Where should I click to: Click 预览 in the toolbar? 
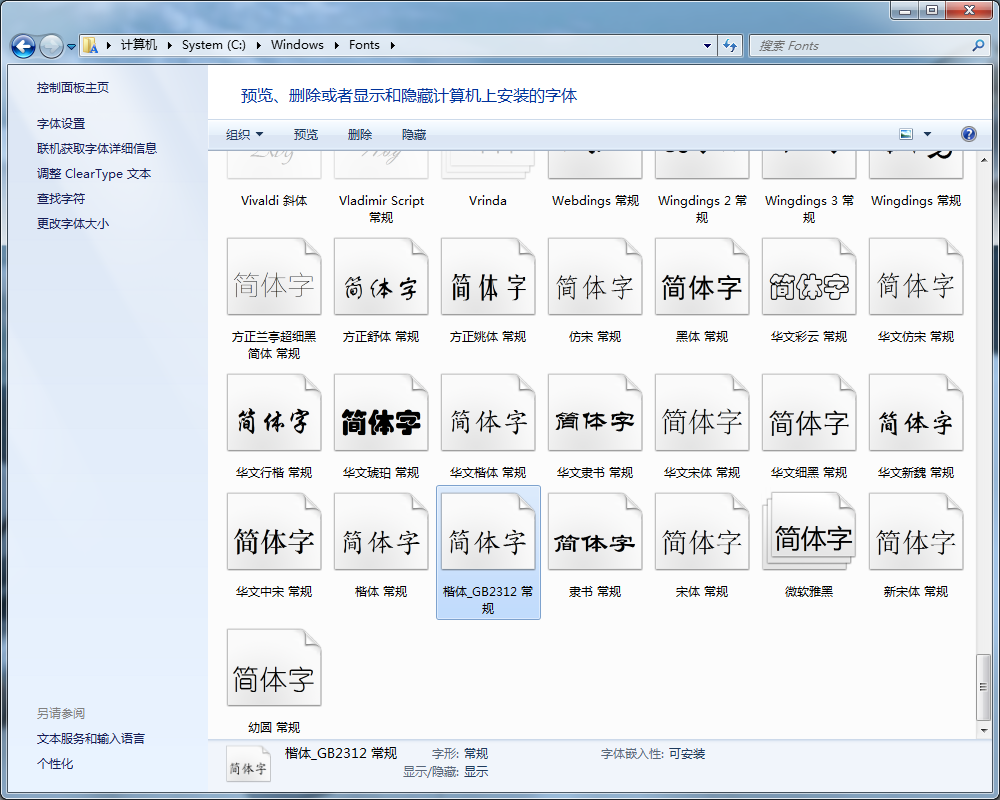305,135
